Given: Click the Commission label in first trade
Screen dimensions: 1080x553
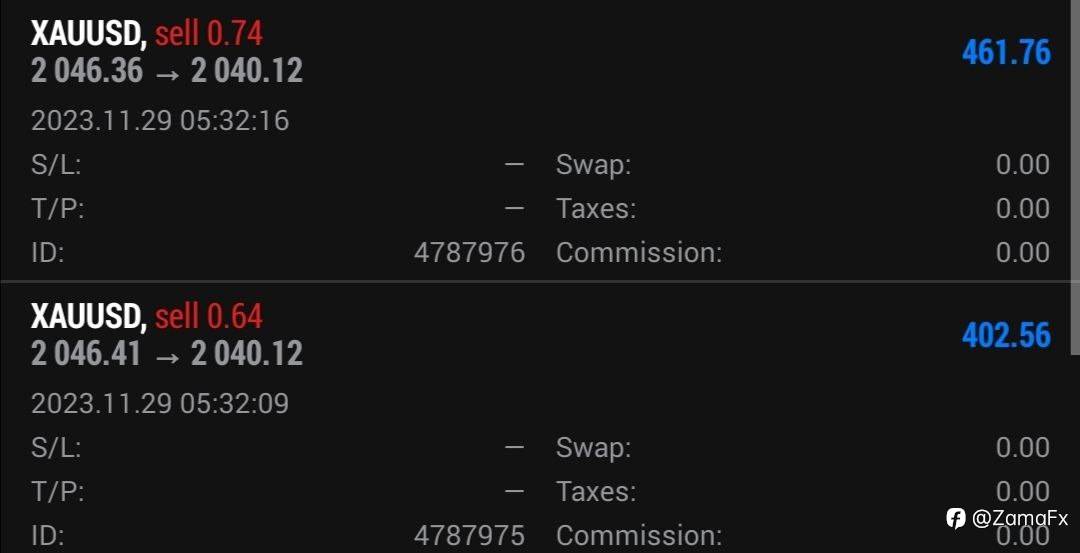Looking at the screenshot, I should point(639,253).
